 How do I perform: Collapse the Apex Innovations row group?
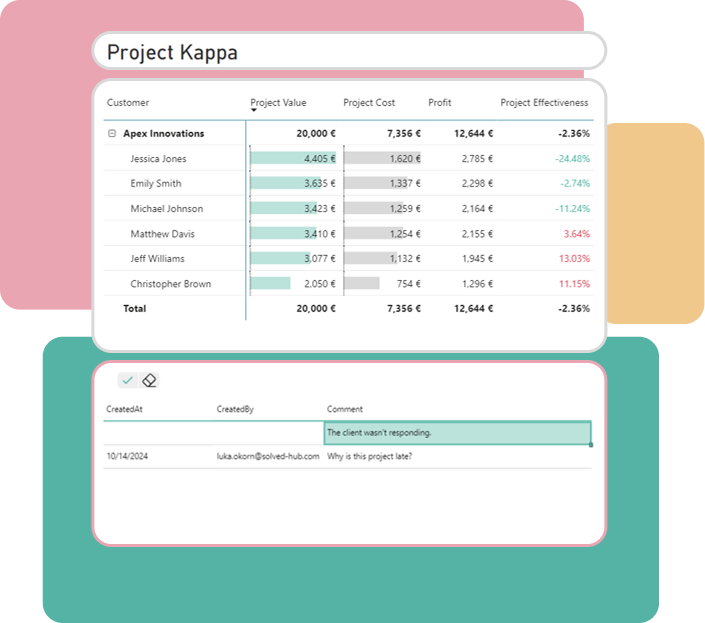[112, 133]
